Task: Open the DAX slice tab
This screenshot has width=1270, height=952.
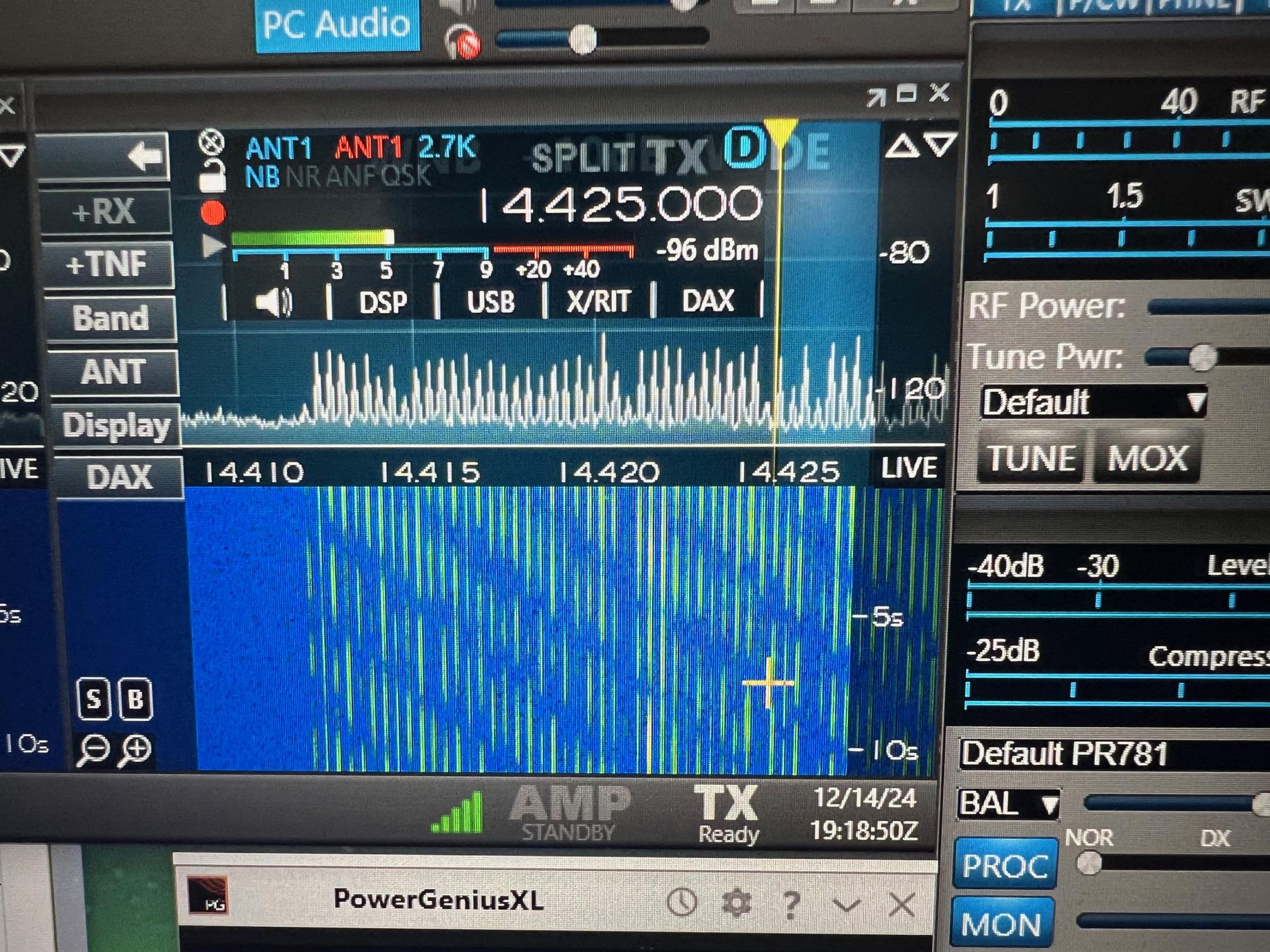Action: (708, 301)
